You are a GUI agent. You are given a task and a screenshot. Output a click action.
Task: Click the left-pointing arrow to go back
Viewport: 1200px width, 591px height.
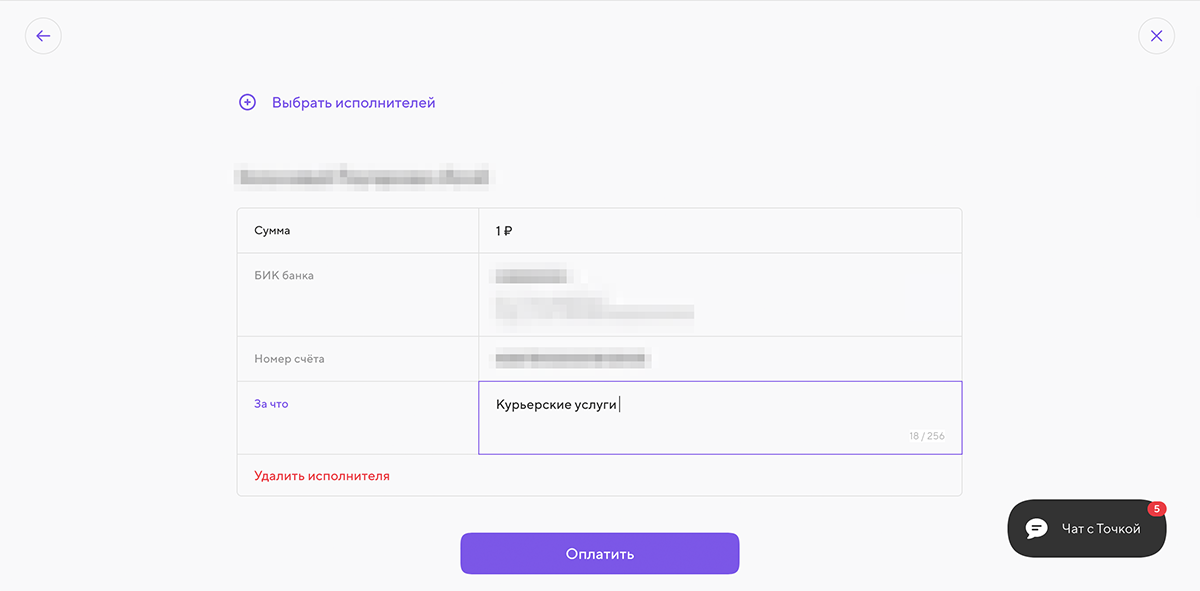pyautogui.click(x=43, y=35)
